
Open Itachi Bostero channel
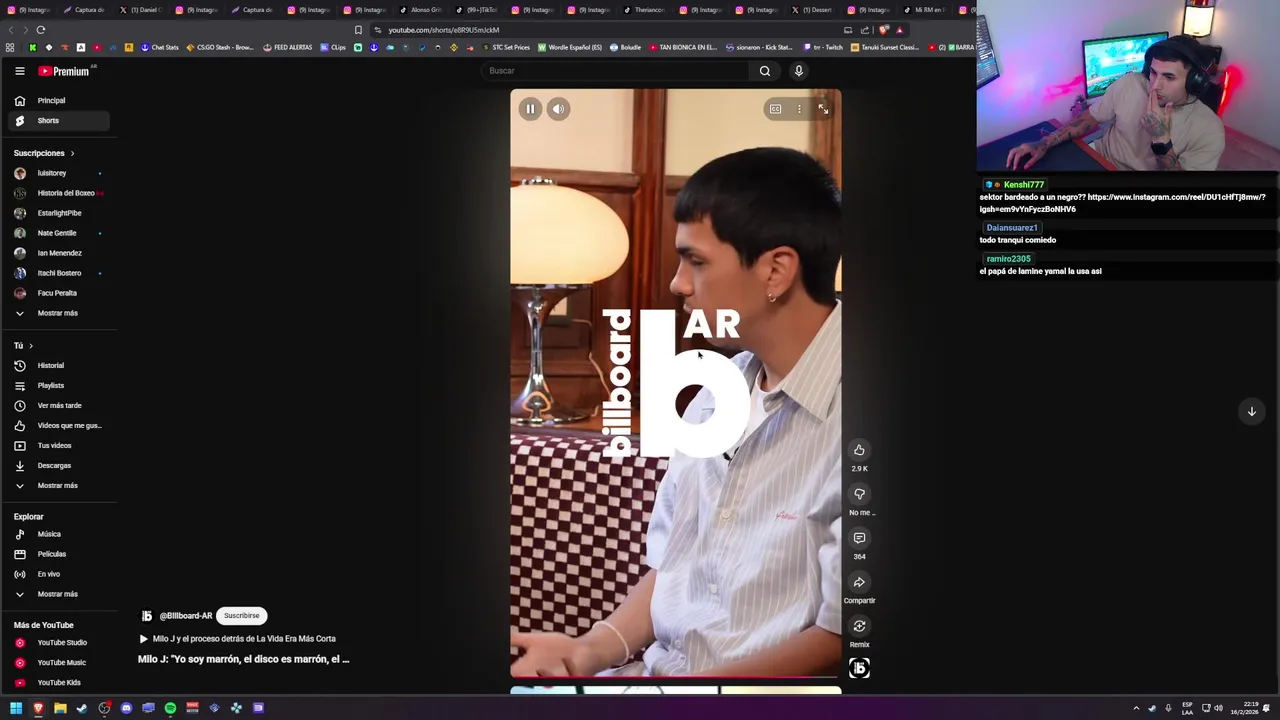pyautogui.click(x=59, y=273)
